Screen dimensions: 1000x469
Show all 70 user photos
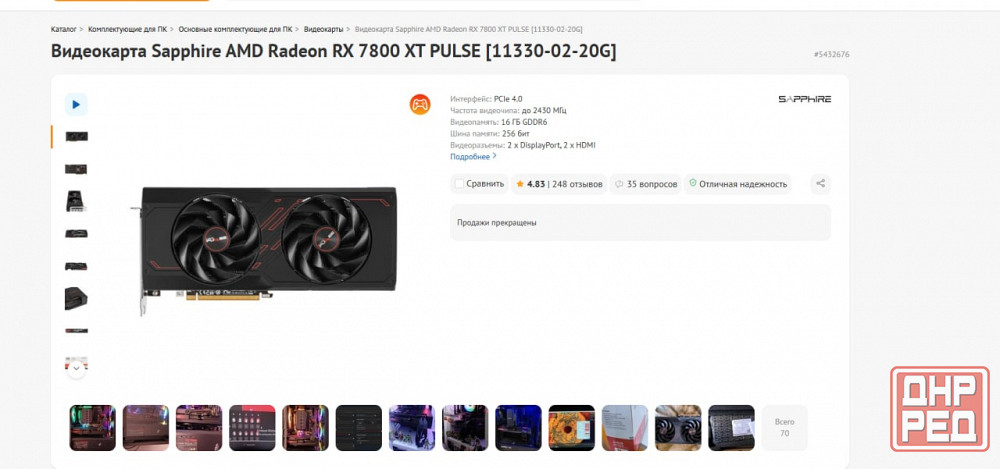784,428
